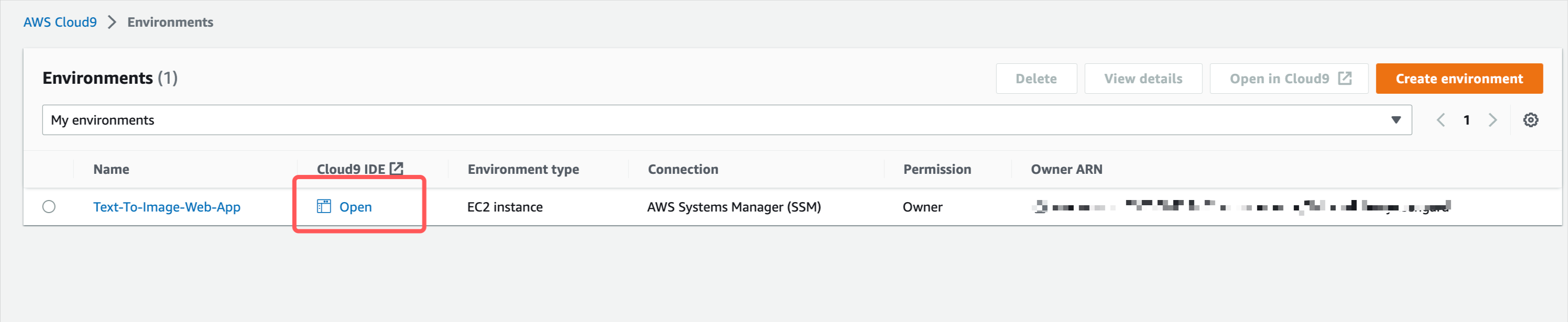Click the Create environment button
The width and height of the screenshot is (1568, 322).
(1459, 79)
